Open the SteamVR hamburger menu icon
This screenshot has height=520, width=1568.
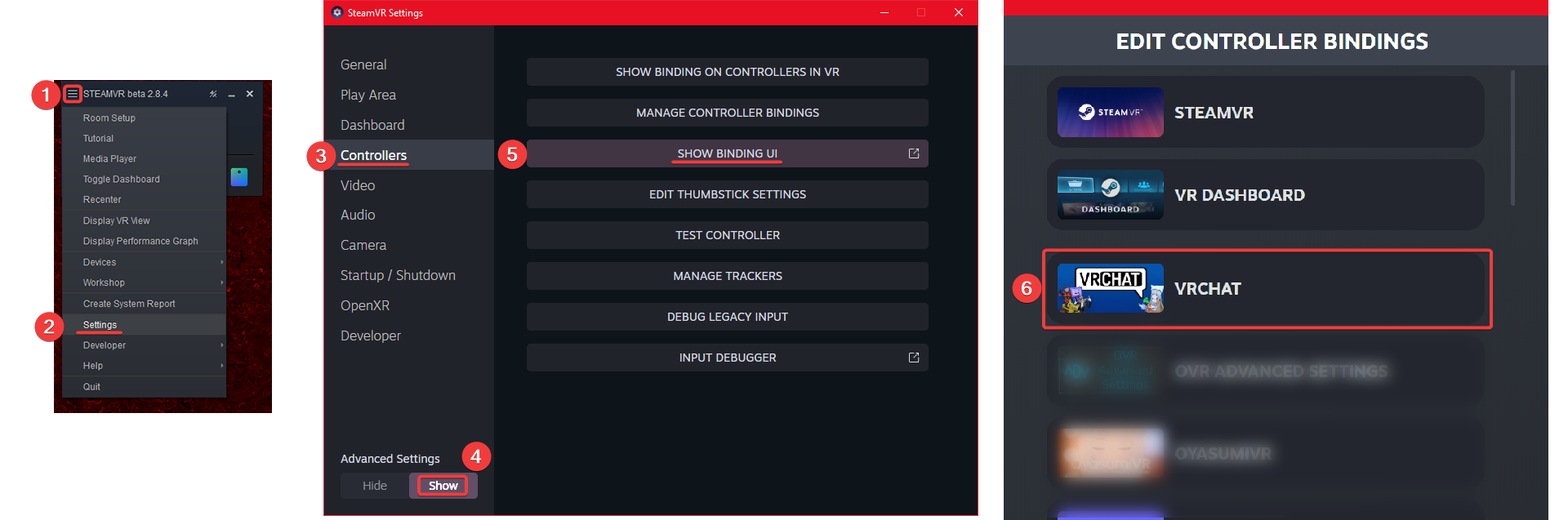point(73,94)
